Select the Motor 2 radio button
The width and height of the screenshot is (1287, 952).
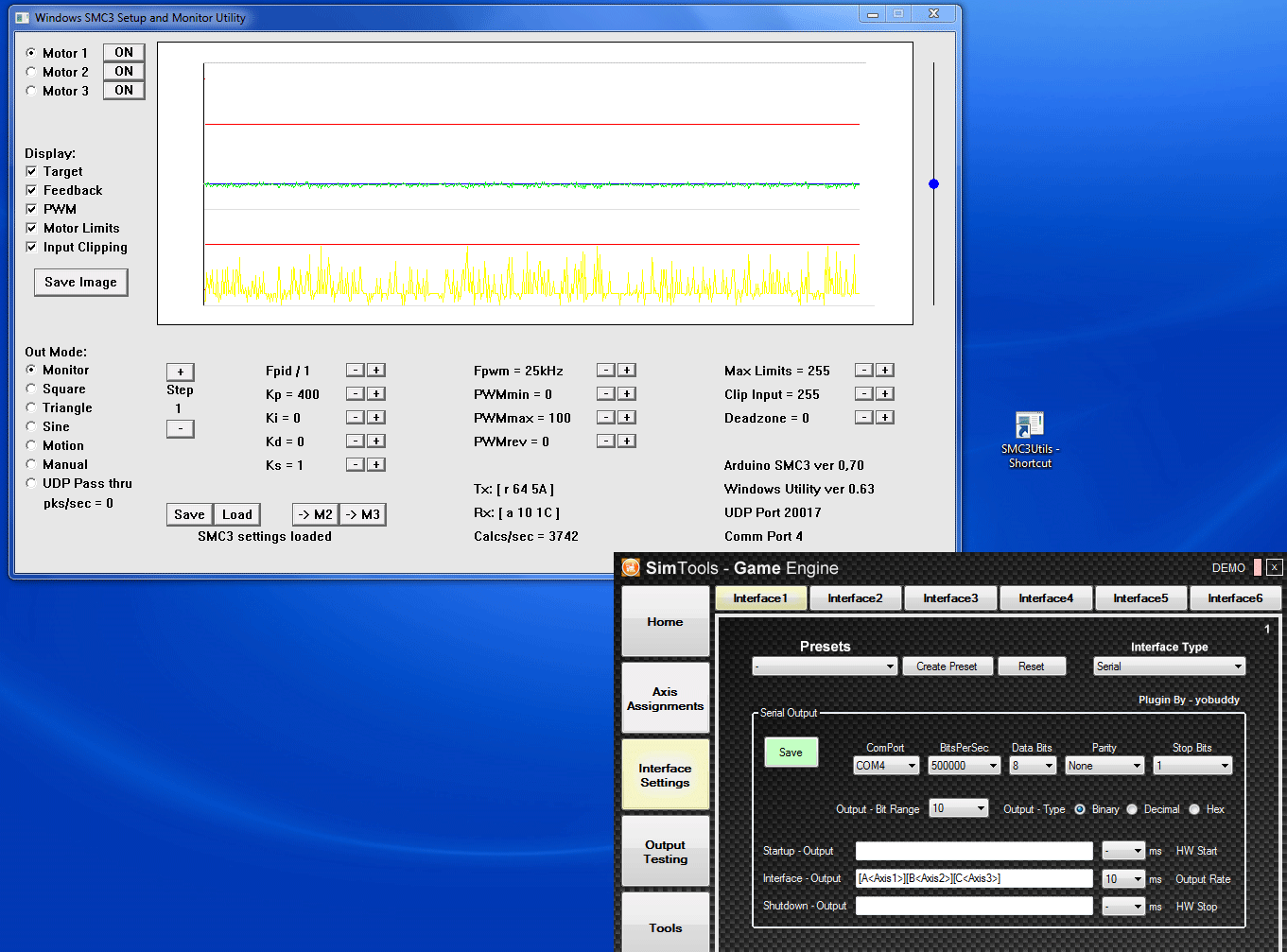click(31, 72)
